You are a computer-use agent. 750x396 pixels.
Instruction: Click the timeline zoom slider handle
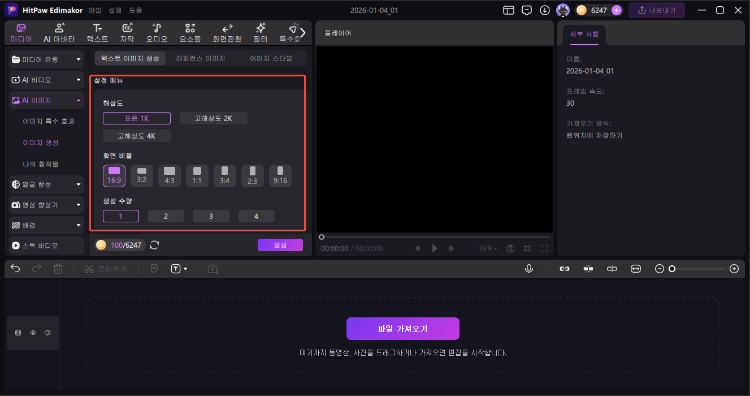672,269
